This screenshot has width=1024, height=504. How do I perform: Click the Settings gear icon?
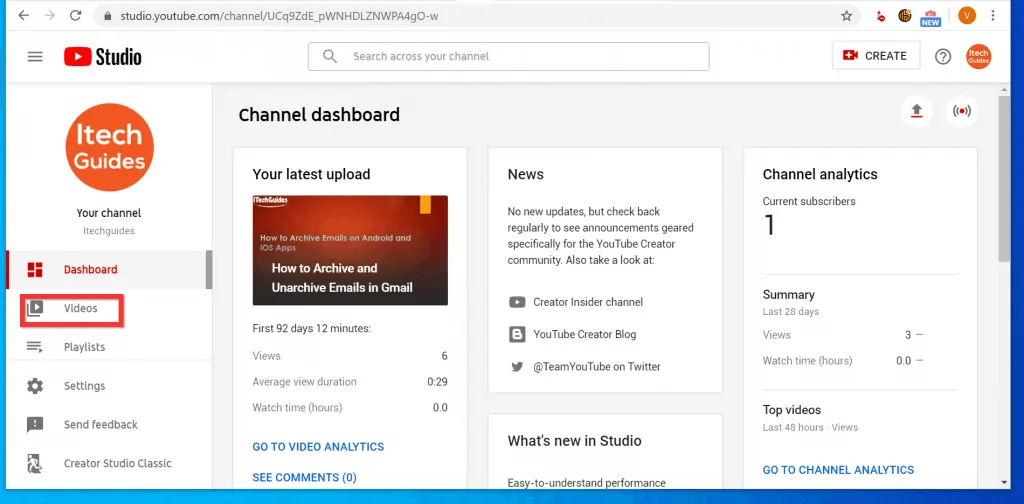point(35,386)
